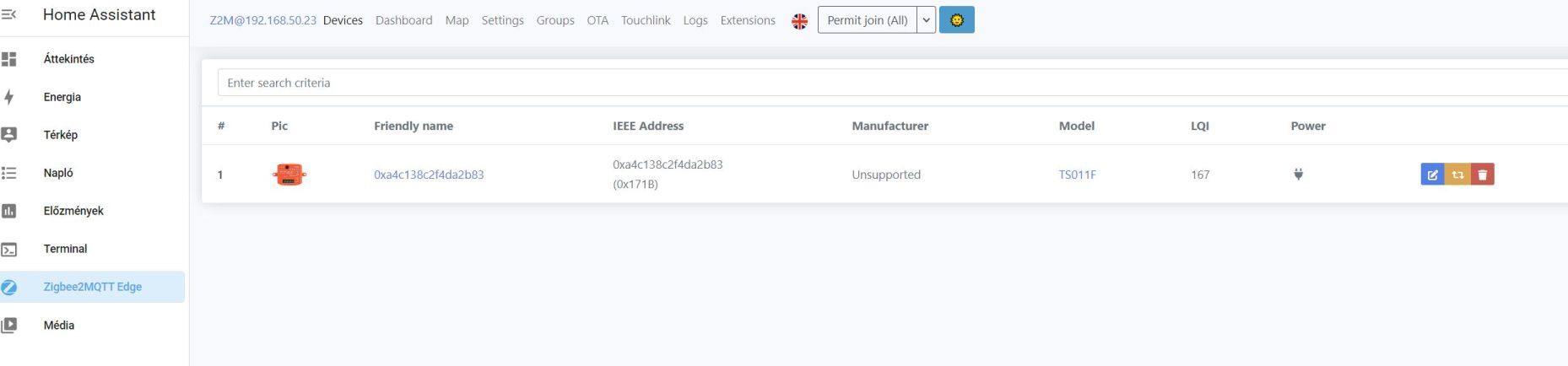Switch to the Dashboard tab
This screenshot has height=366, width=1568.
403,20
